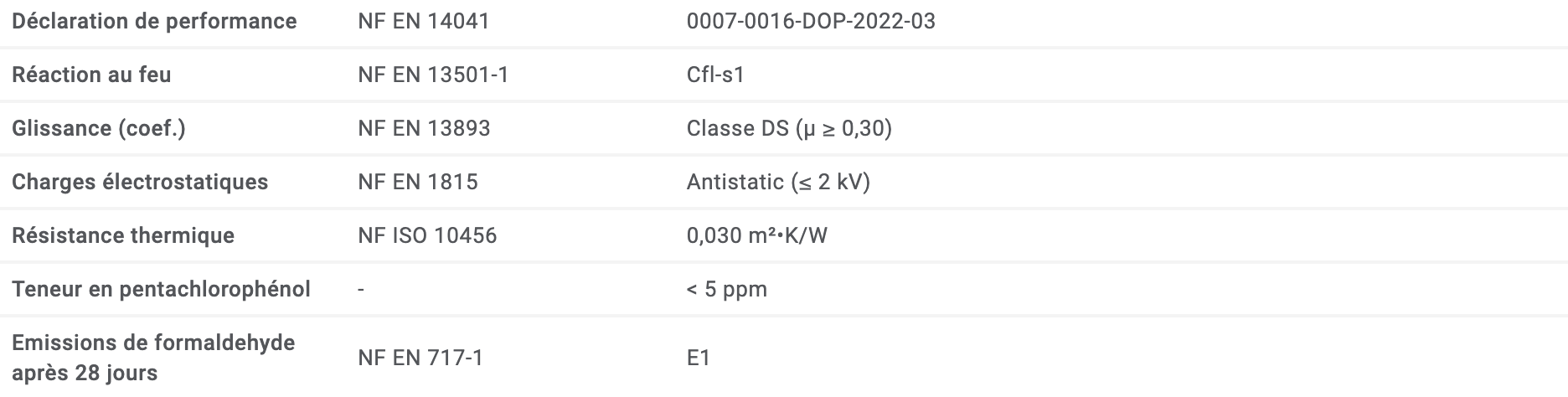Click 'Emissions de formaldehyde après 28 jours' label
The width and height of the screenshot is (1568, 397).
click(153, 357)
